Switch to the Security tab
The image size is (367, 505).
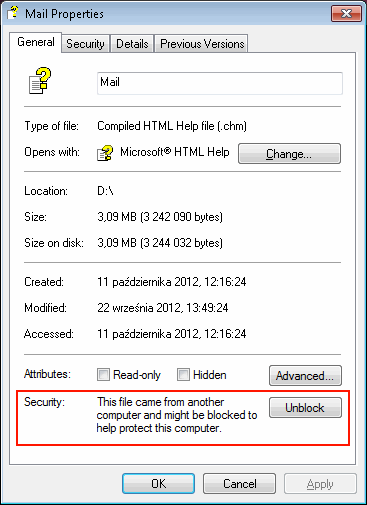85,44
